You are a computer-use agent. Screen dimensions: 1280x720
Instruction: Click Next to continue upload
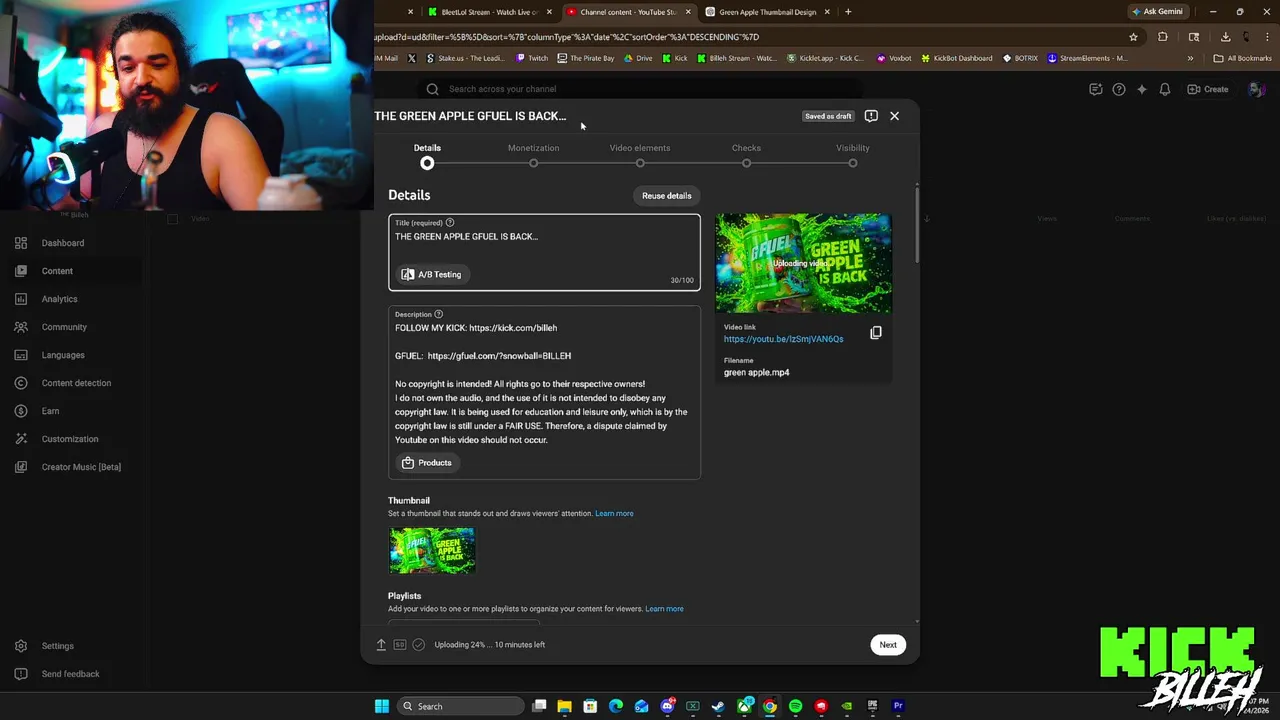[x=888, y=645]
